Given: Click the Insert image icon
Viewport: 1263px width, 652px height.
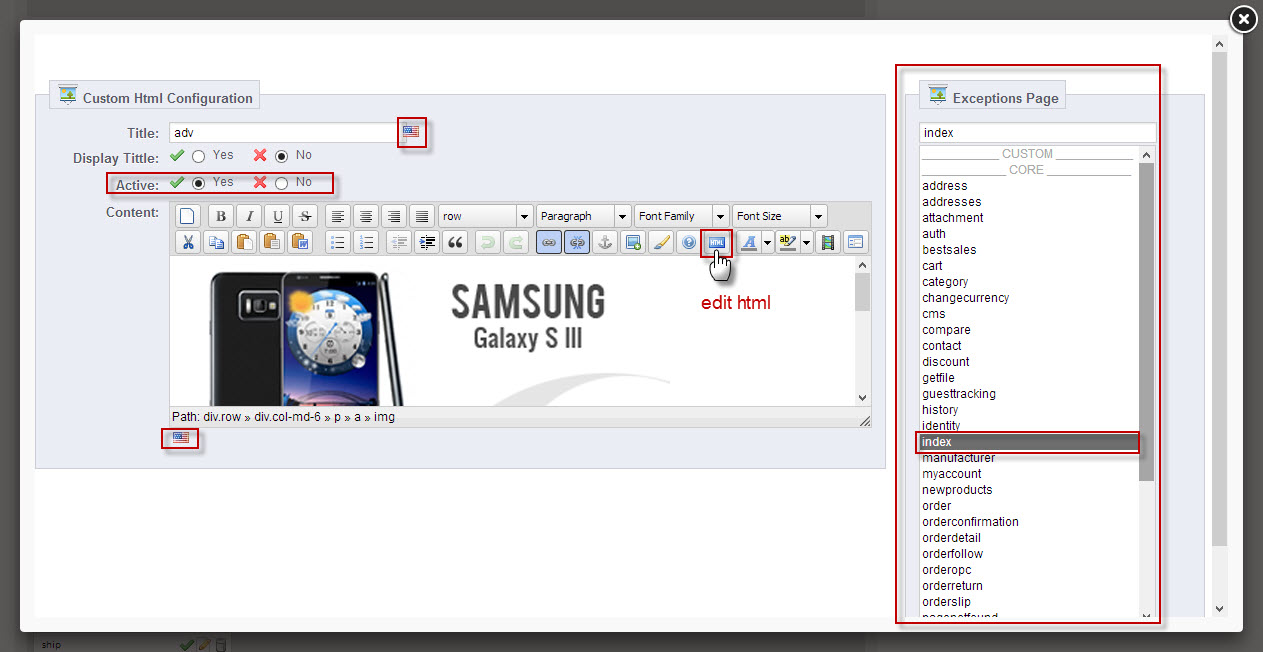Looking at the screenshot, I should [x=633, y=242].
